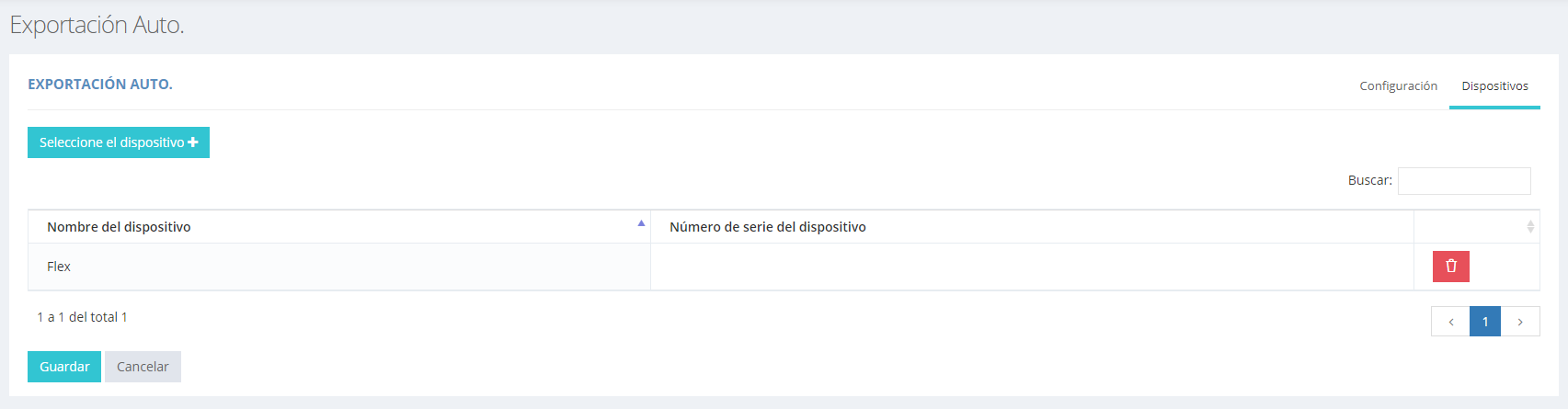Click the Exportación Auto. page title

(97, 25)
